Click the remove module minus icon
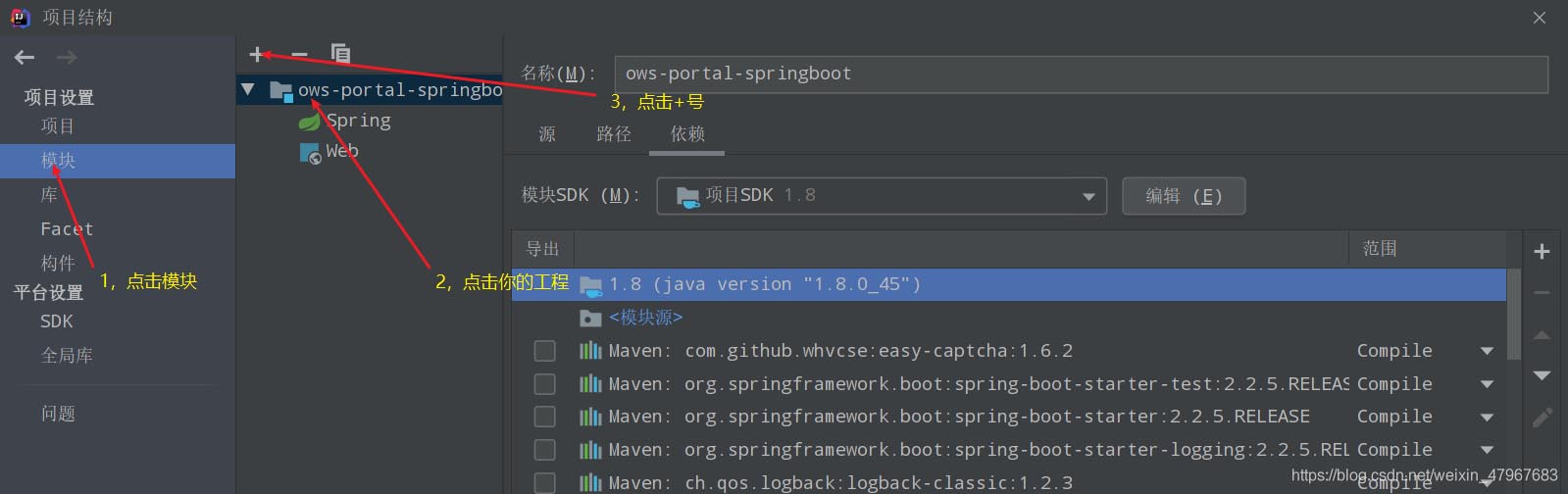Image resolution: width=1568 pixels, height=494 pixels. (x=299, y=55)
